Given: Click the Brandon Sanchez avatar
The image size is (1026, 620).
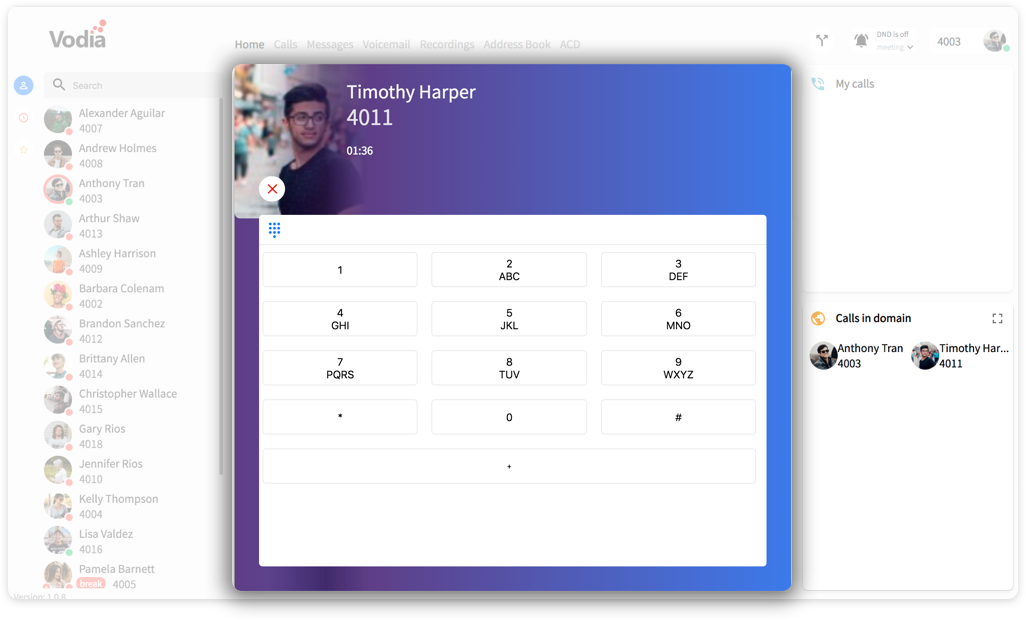Looking at the screenshot, I should pyautogui.click(x=58, y=330).
